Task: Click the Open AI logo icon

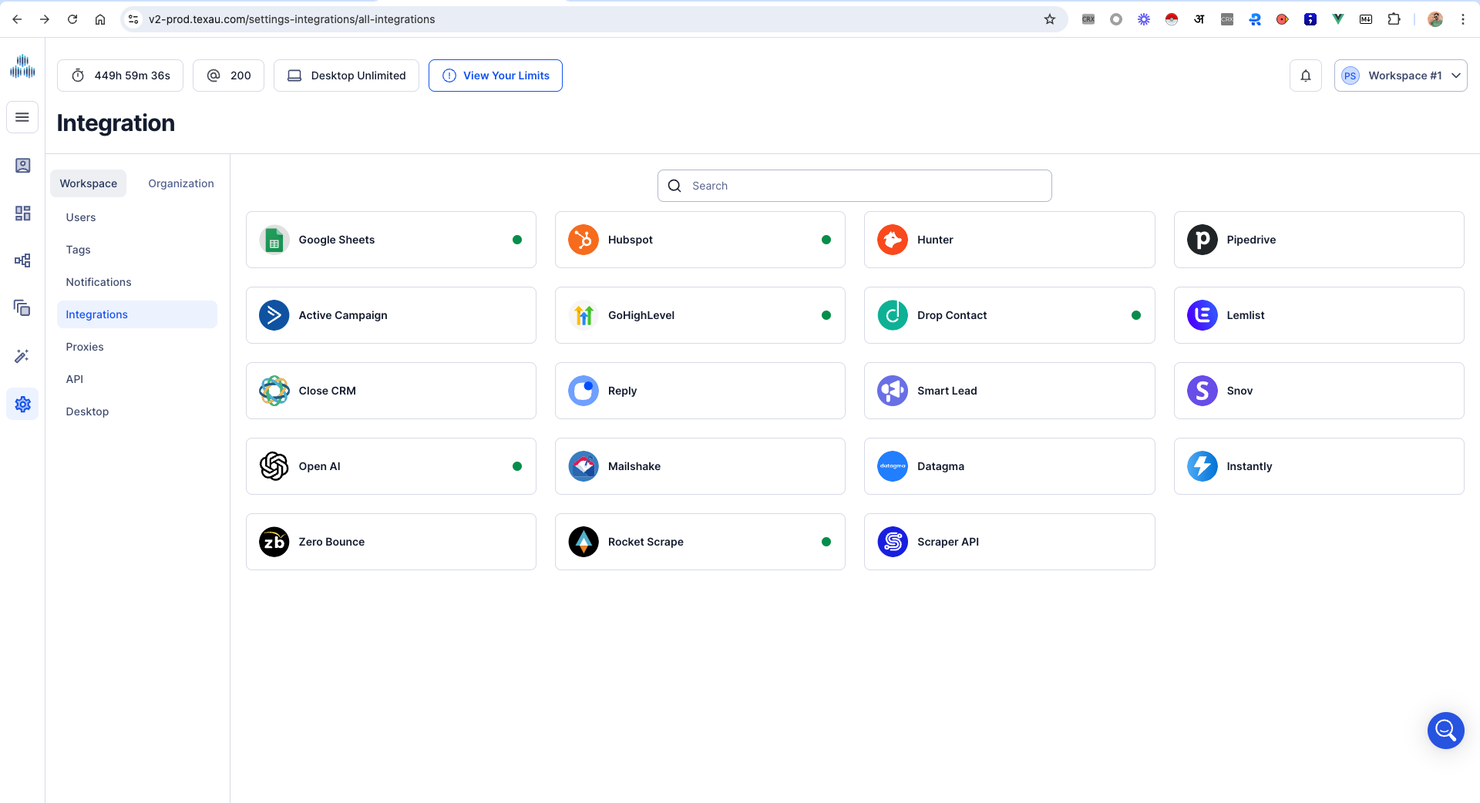Action: coord(274,466)
